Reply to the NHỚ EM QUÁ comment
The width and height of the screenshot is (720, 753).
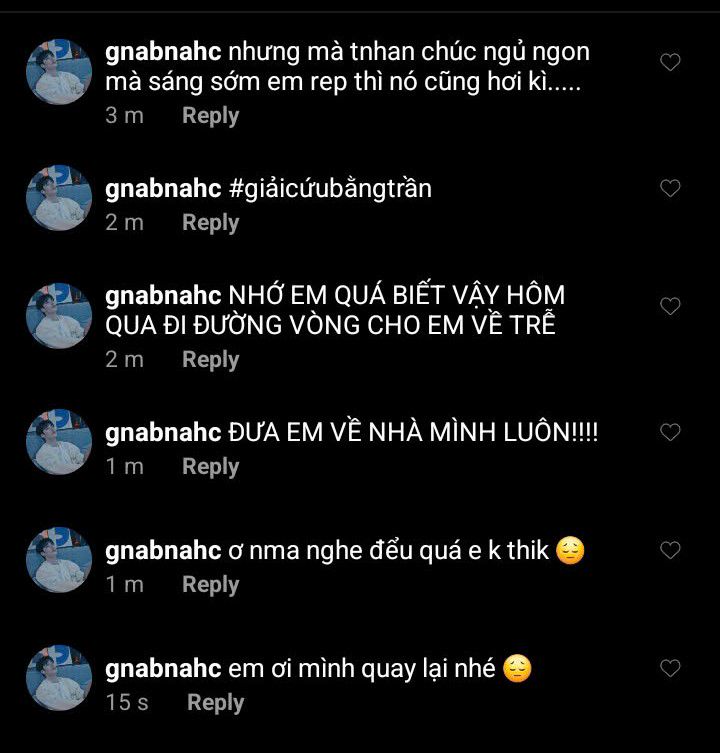[210, 360]
